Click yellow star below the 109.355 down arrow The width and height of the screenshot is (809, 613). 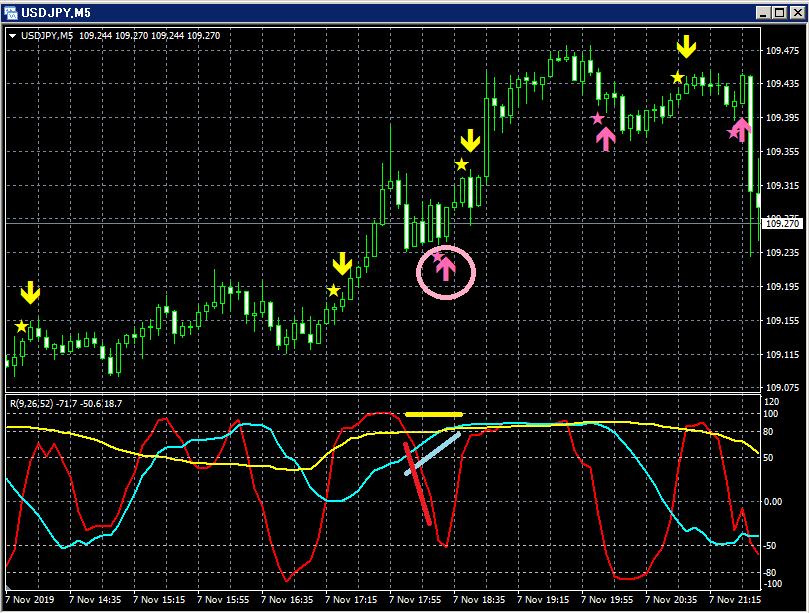tap(461, 165)
